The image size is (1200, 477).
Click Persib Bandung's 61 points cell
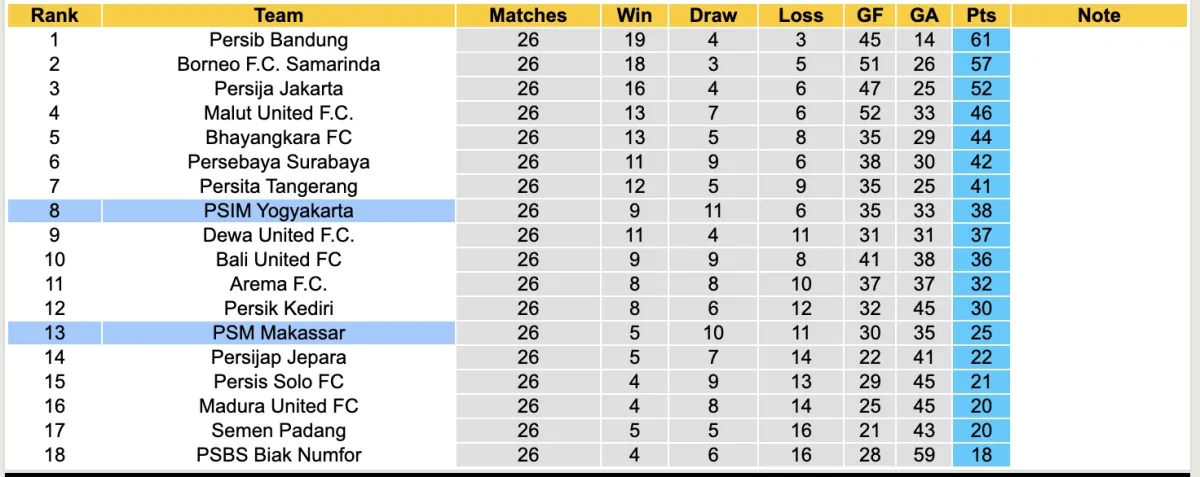pyautogui.click(x=981, y=40)
